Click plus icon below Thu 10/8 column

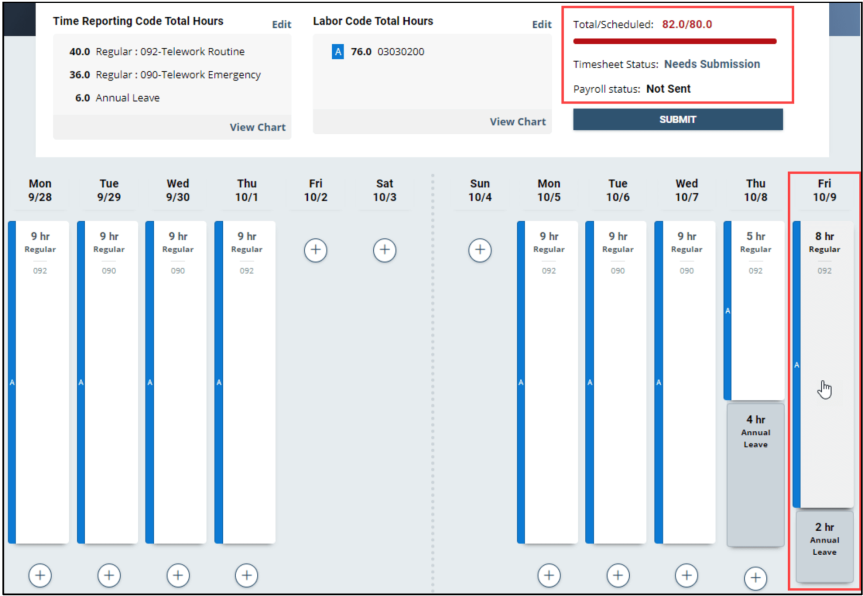pos(755,578)
